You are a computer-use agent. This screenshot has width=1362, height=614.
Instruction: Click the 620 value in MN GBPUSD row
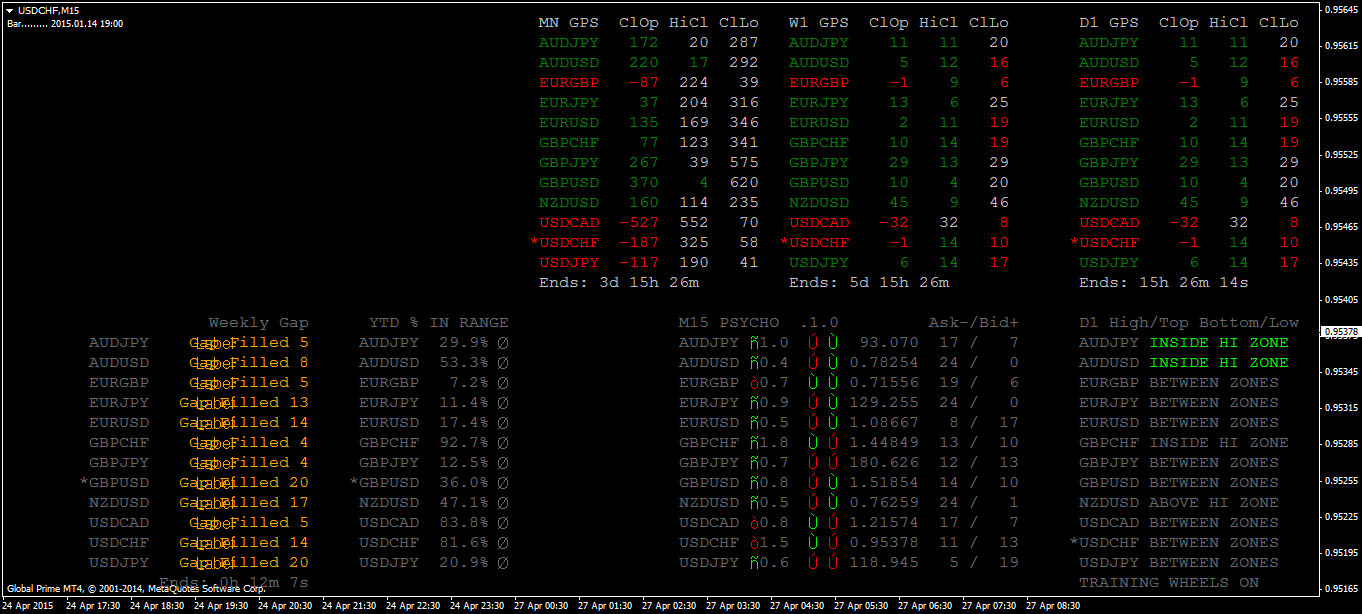pos(744,182)
